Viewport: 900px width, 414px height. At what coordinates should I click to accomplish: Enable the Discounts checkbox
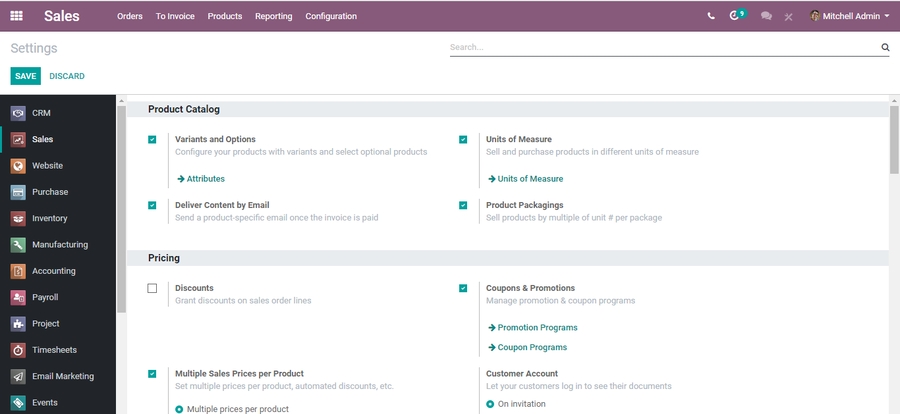click(152, 288)
